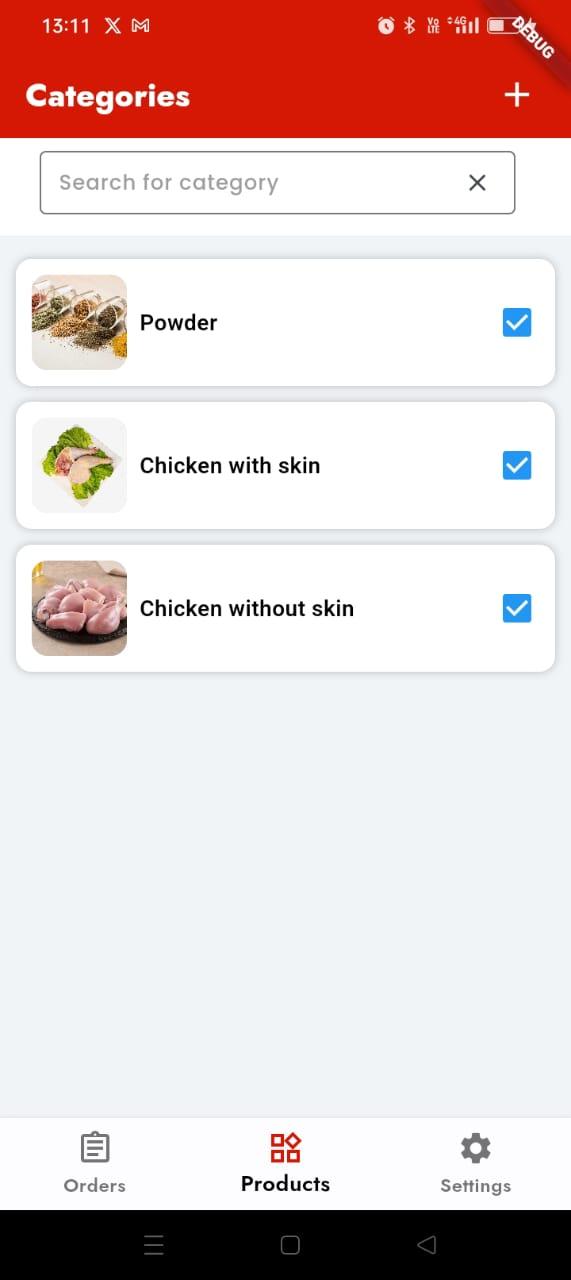Open the Chicken without skin text label

click(247, 608)
